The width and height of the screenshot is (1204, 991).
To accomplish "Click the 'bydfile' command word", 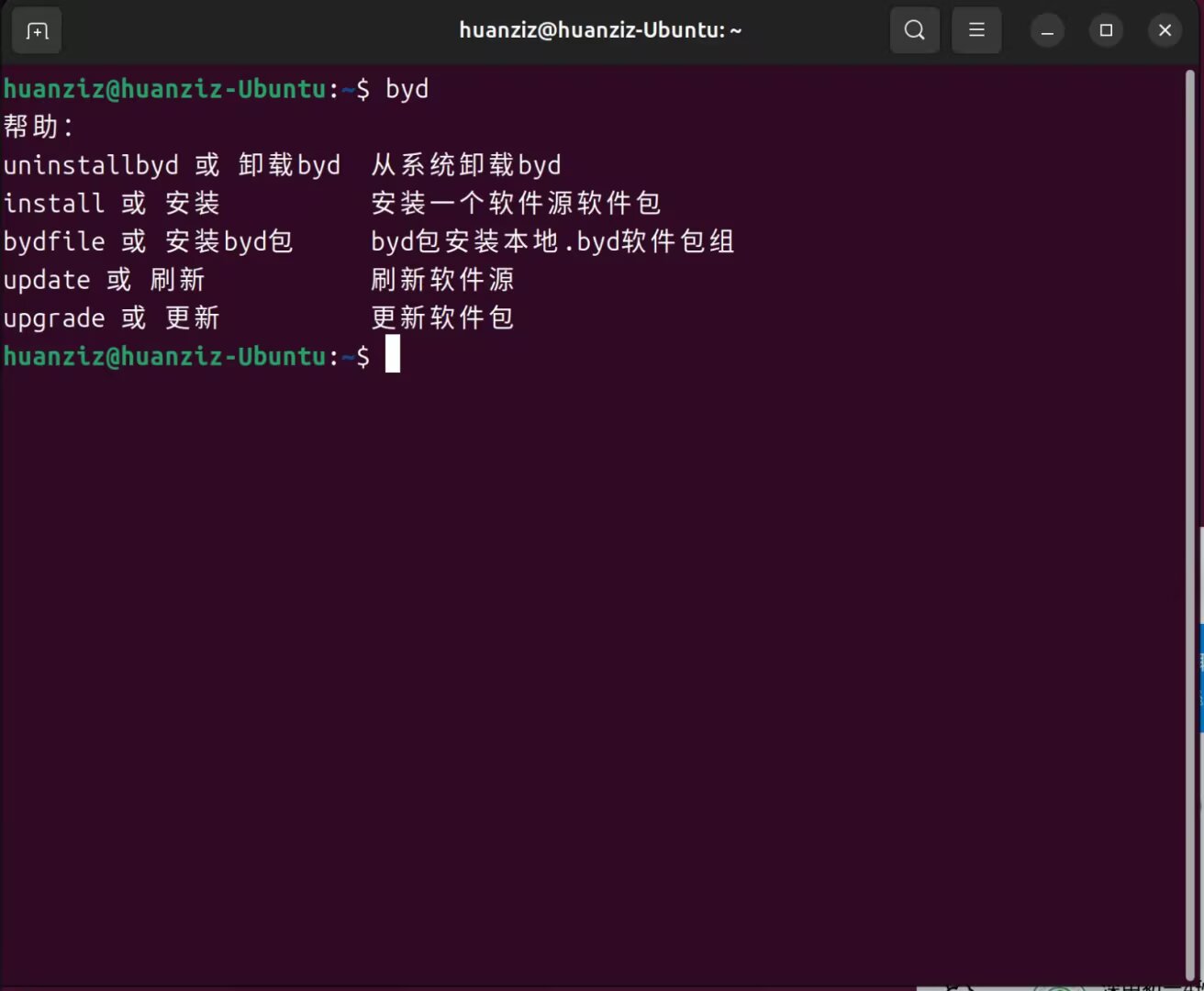I will click(x=54, y=241).
